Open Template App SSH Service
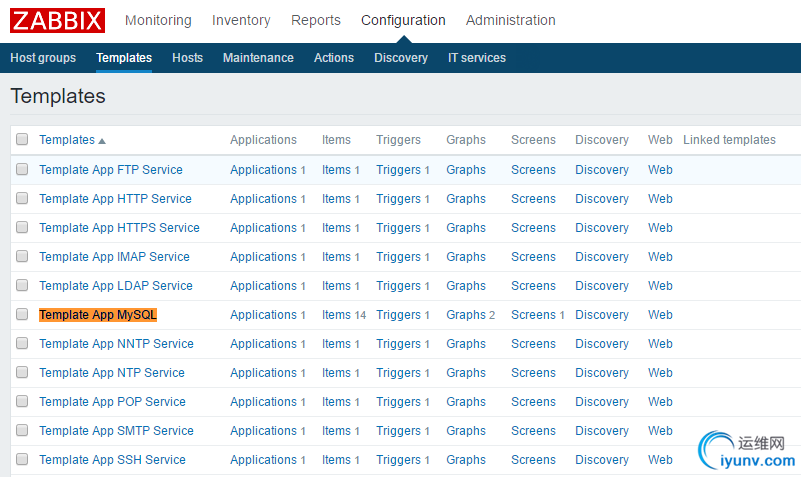The height and width of the screenshot is (477, 801). [112, 460]
